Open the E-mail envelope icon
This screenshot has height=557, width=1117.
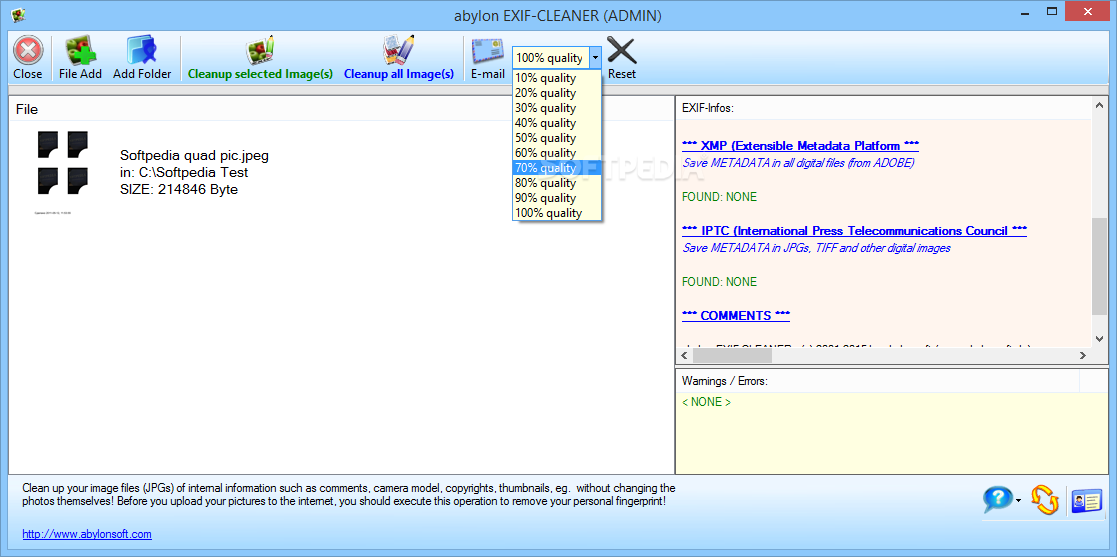coord(488,51)
